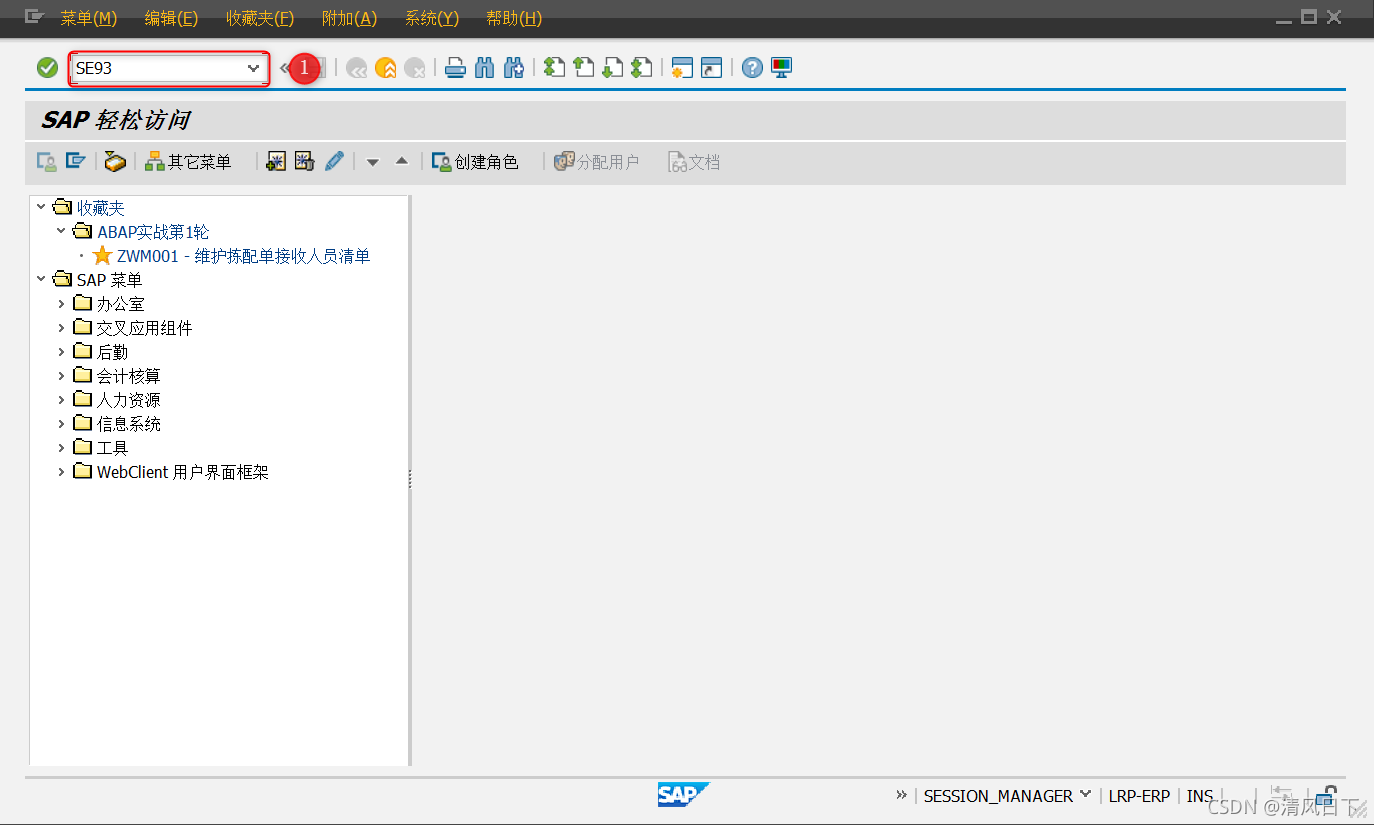The height and width of the screenshot is (825, 1374).
Task: Select the ABAP实战第1轮 folder label
Action: click(153, 232)
